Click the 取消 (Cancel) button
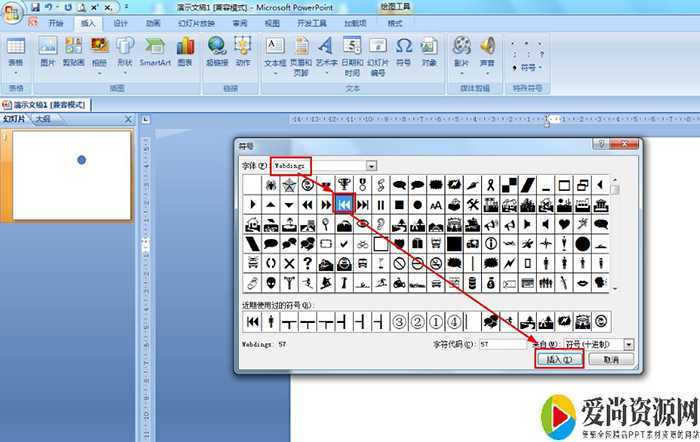This screenshot has width=700, height=442. click(x=610, y=359)
